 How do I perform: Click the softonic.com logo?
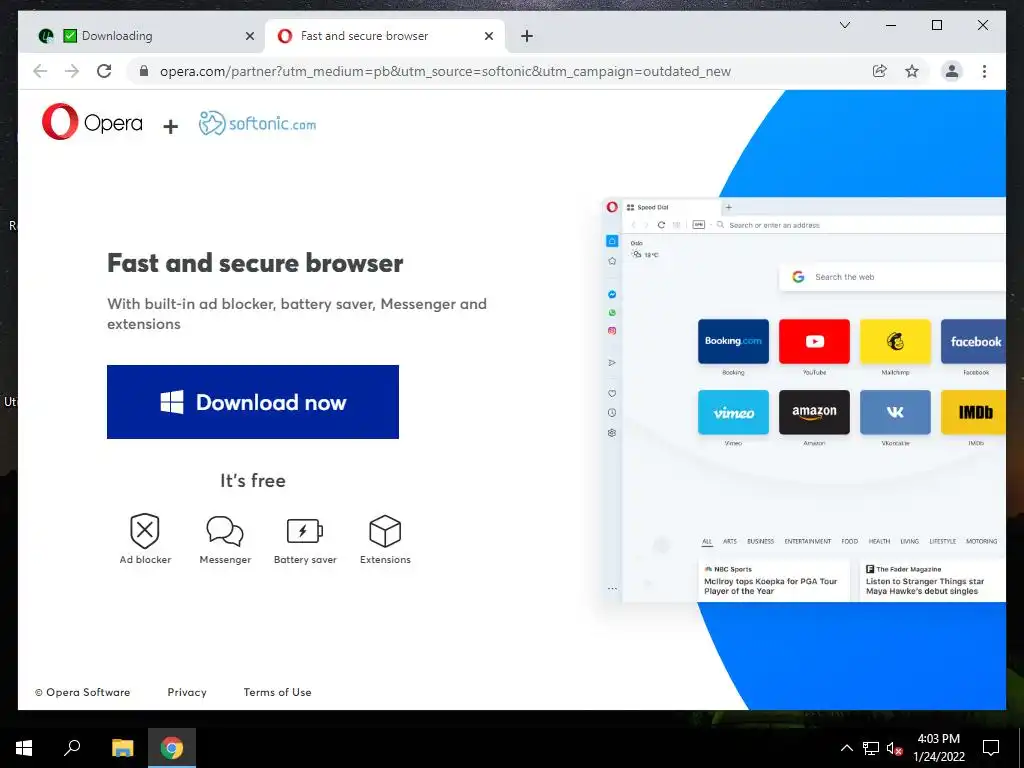[x=257, y=123]
